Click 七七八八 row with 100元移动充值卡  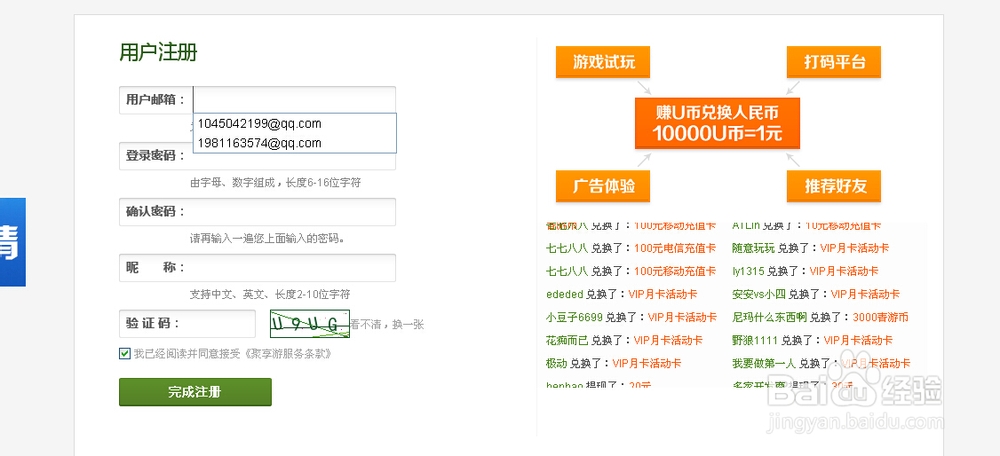(631, 271)
